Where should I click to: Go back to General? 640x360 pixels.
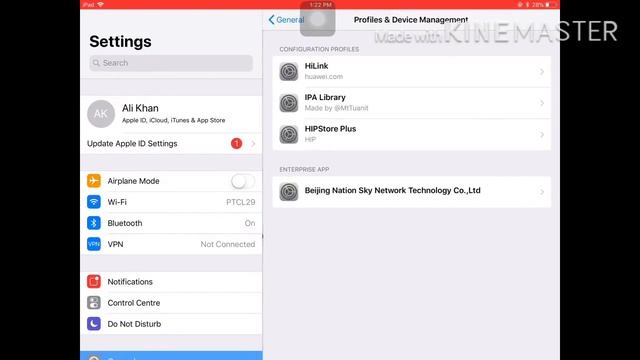286,20
